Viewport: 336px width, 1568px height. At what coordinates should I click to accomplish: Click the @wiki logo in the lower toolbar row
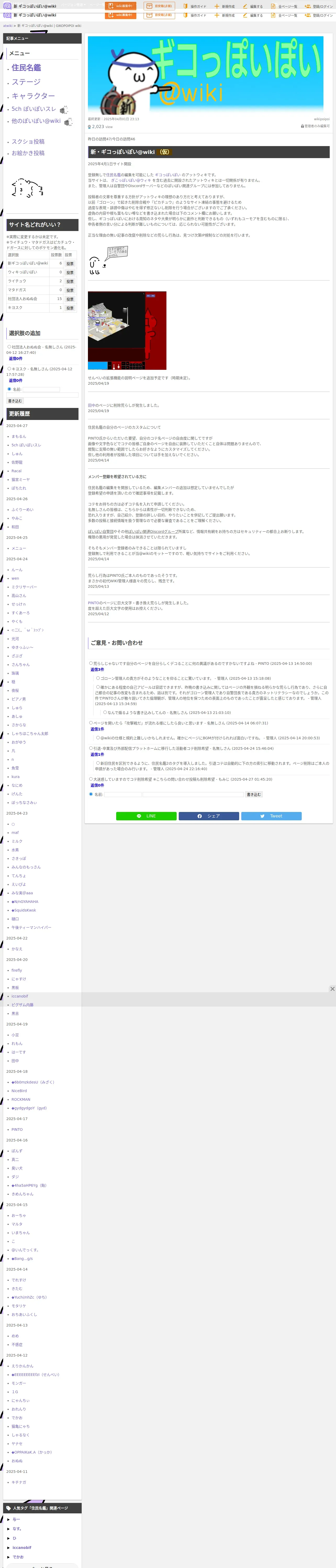coord(7,15)
